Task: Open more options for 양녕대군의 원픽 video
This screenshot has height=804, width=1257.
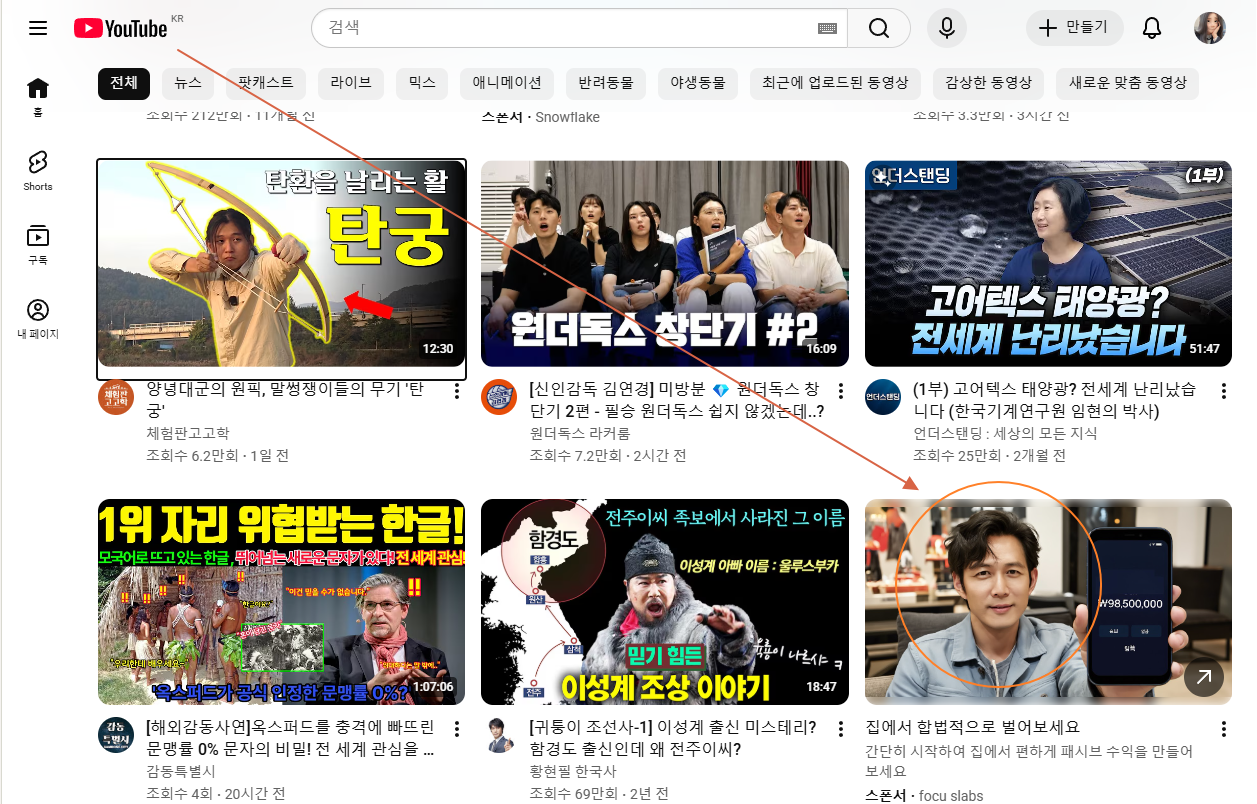Action: tap(457, 391)
